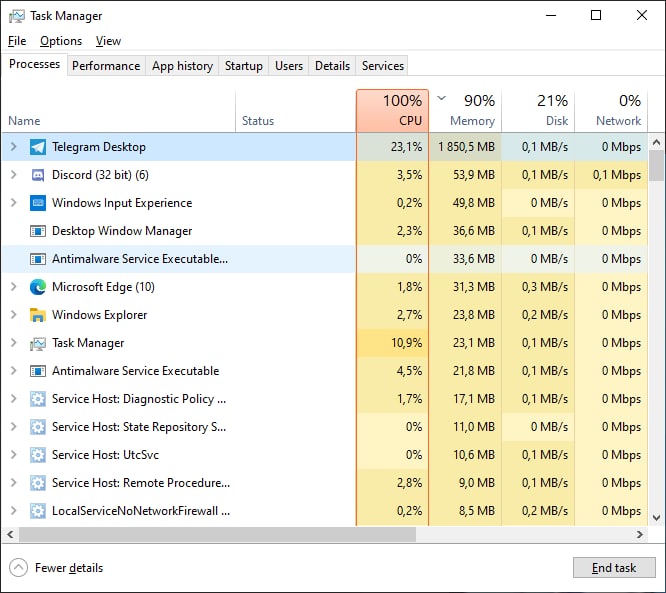Click the vertical scrollbar up arrow
Screen dimensions: 666x593
[x=656, y=143]
